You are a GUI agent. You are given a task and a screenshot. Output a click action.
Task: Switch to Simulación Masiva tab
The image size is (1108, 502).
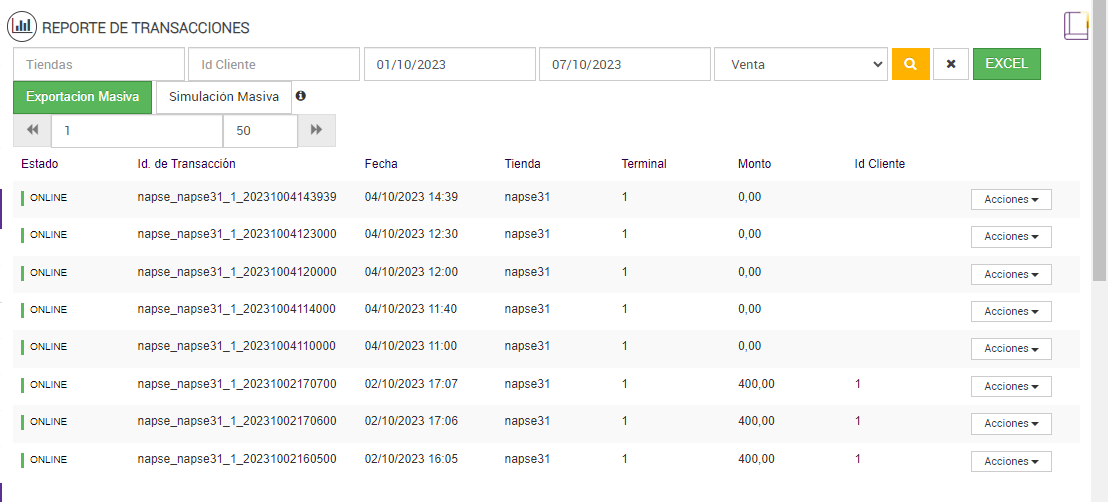[224, 97]
